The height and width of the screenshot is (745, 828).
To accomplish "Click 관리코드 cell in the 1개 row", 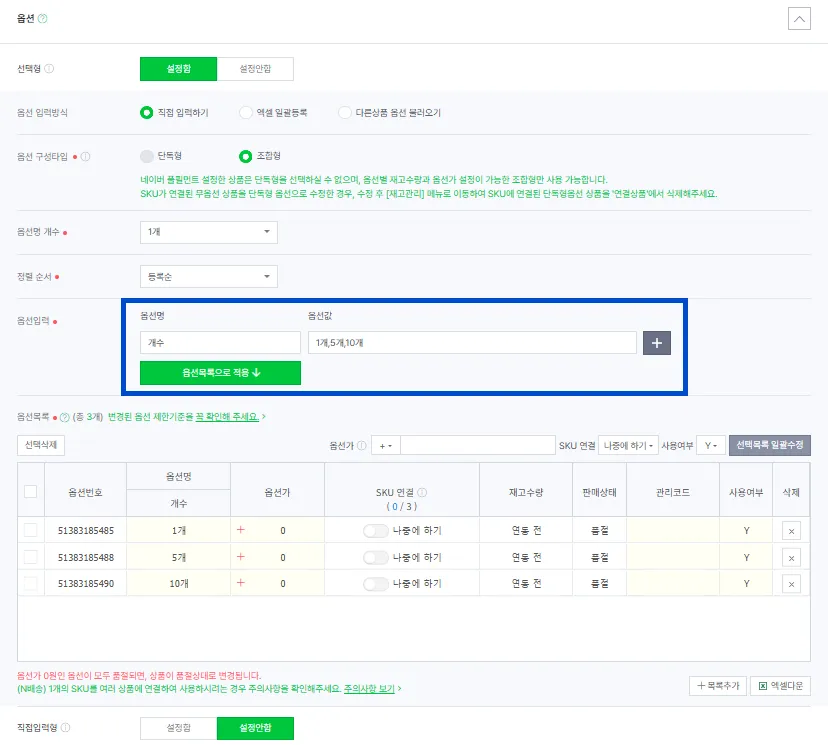I will (x=673, y=531).
